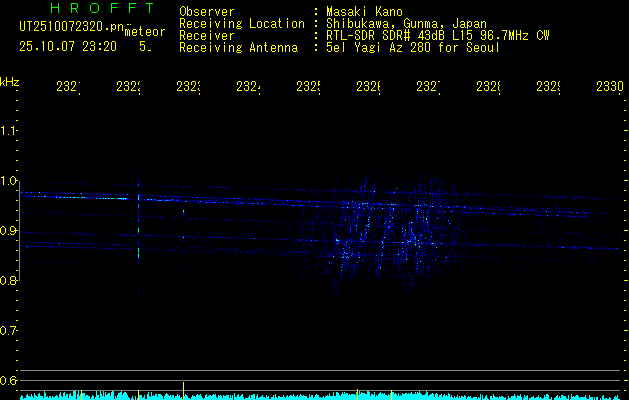Viewport: 629px width, 400px height.
Task: Click the tall yellow marker at 2323 in level strip
Action: point(183,391)
